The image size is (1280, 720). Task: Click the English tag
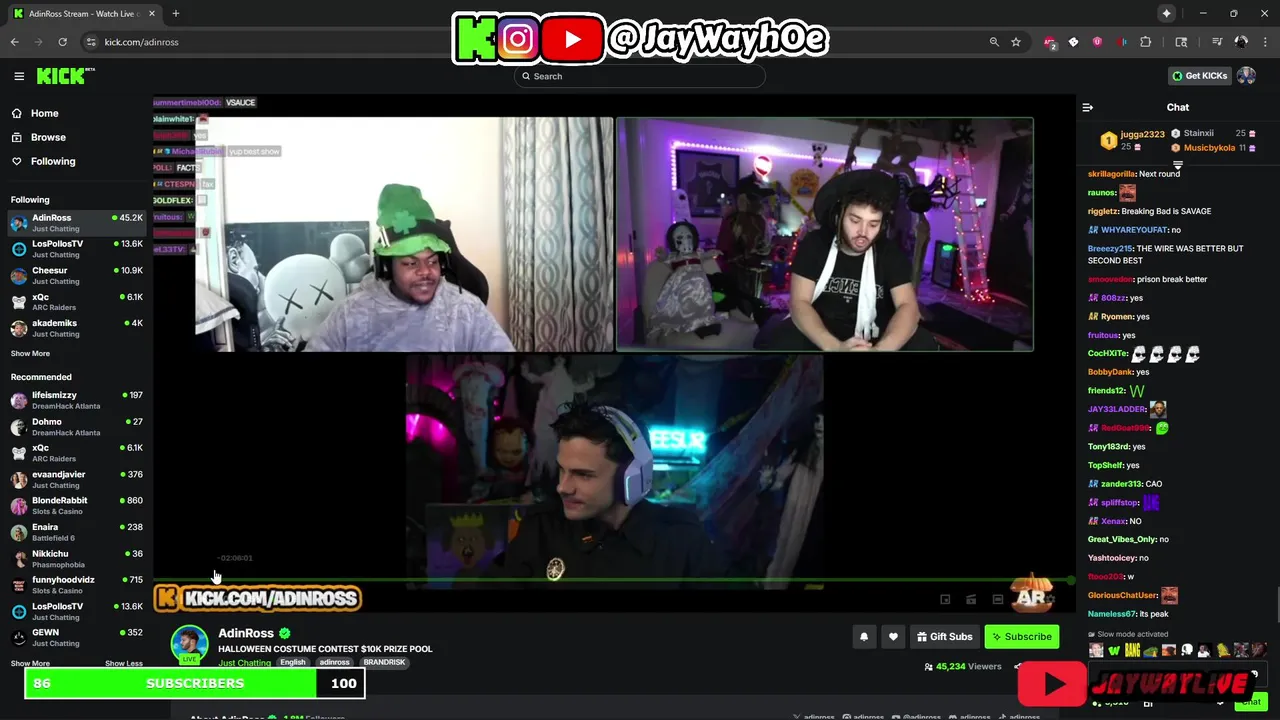[293, 662]
